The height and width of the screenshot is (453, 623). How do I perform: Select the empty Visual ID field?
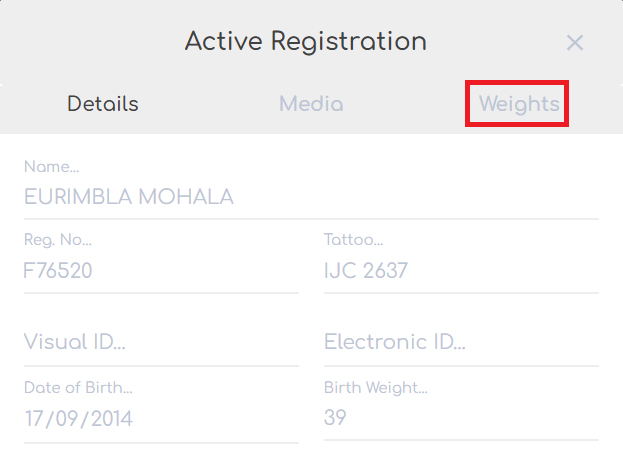tap(161, 342)
